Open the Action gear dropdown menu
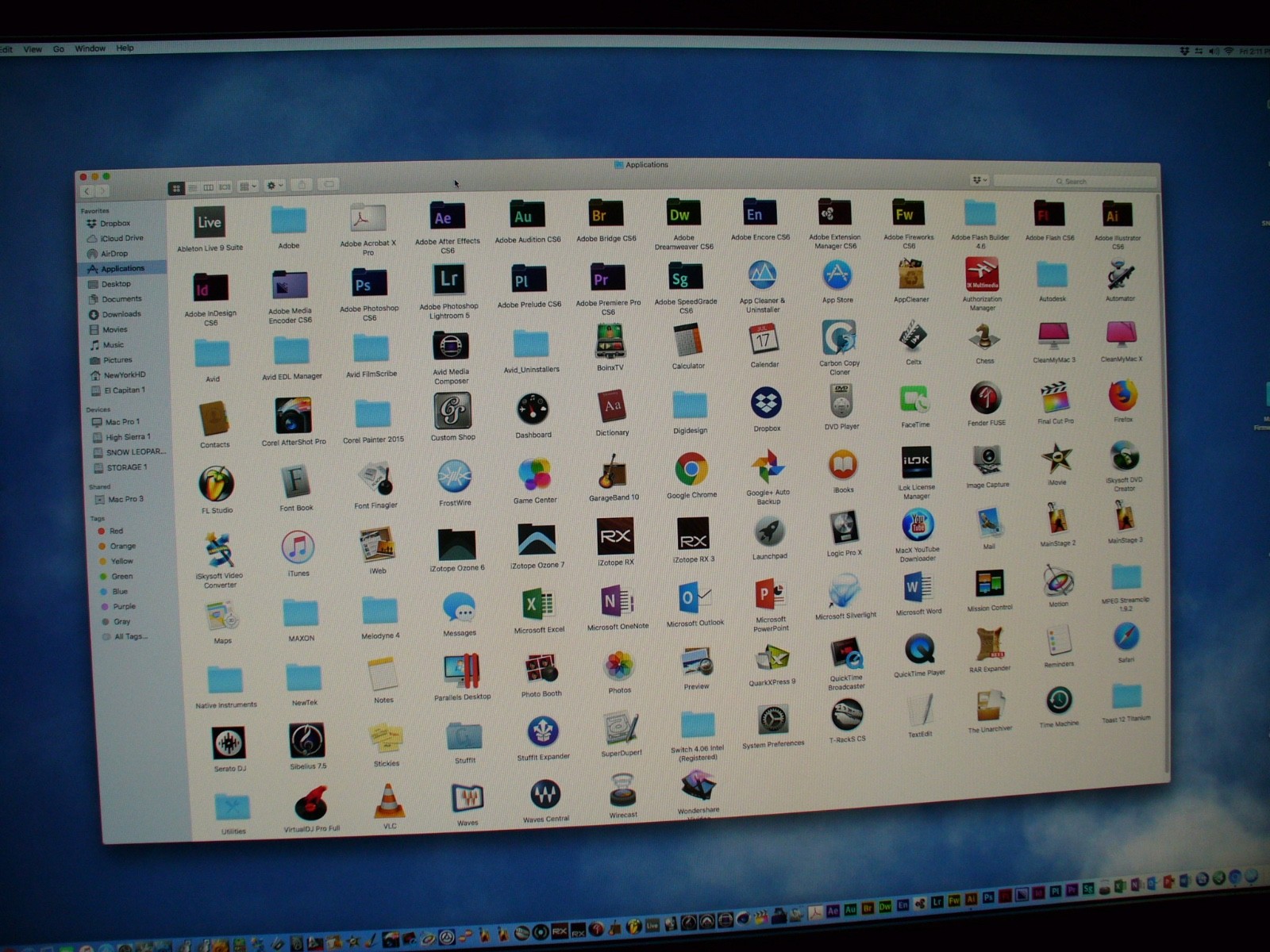The height and width of the screenshot is (952, 1270). click(x=275, y=186)
